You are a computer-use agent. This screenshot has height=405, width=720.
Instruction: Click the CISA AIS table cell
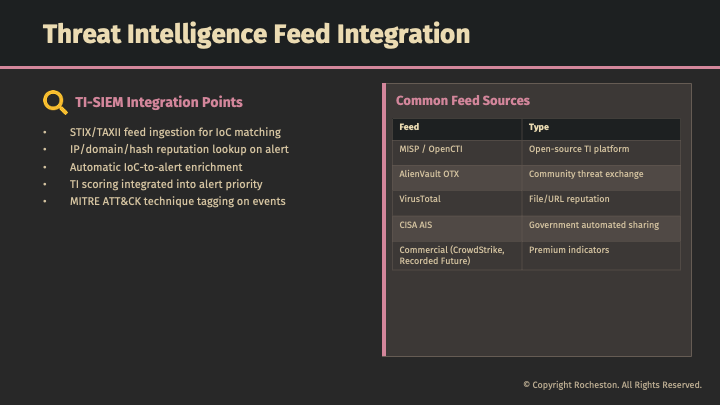tap(417, 225)
